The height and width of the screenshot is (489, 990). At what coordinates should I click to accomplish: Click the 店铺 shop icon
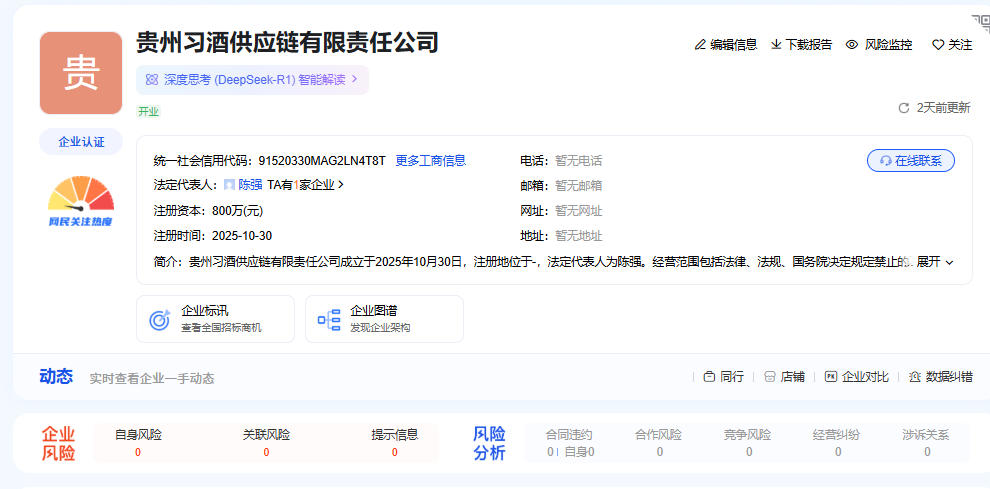click(x=769, y=377)
